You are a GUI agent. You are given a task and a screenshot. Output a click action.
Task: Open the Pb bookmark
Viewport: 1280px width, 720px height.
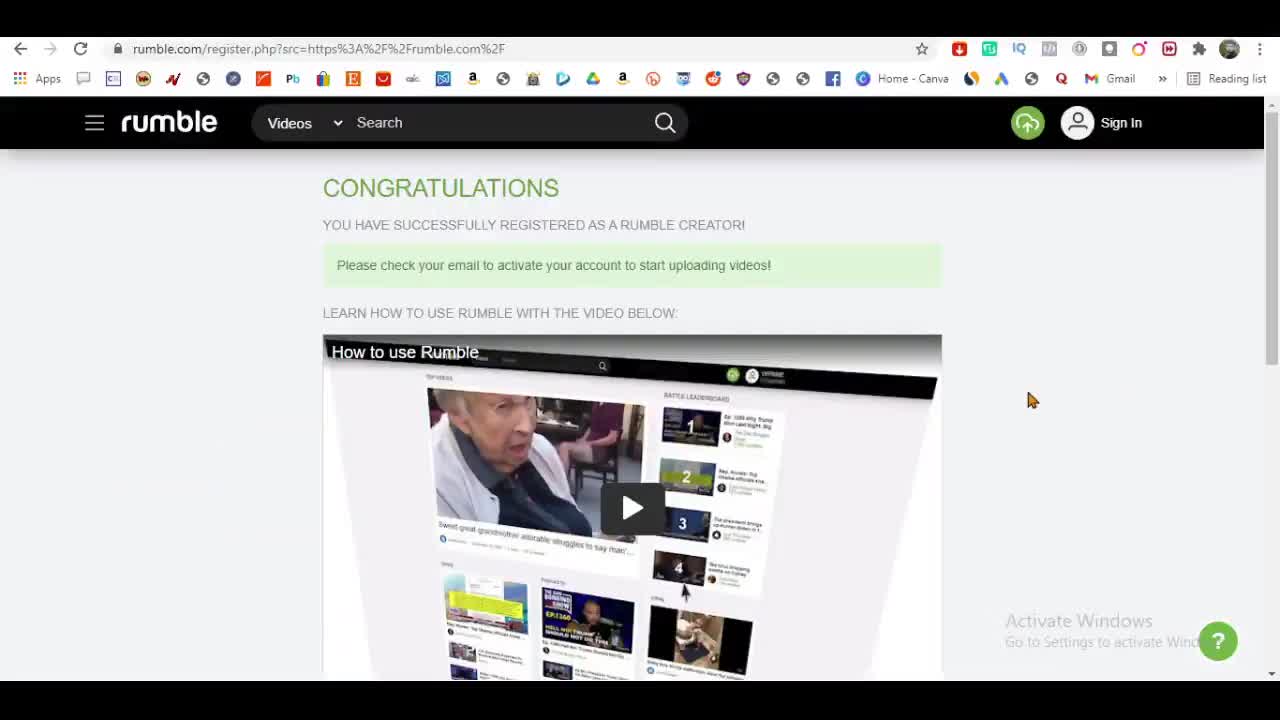point(293,79)
